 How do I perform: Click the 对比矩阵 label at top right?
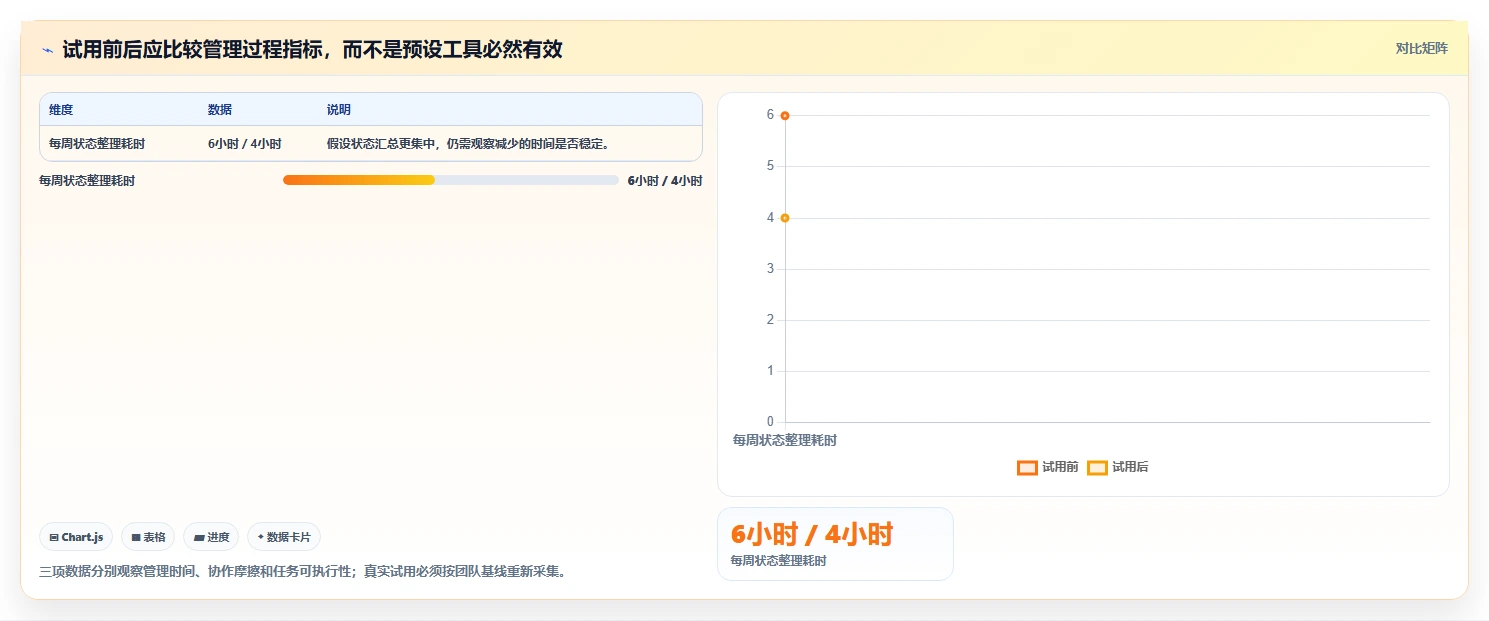pos(1421,48)
